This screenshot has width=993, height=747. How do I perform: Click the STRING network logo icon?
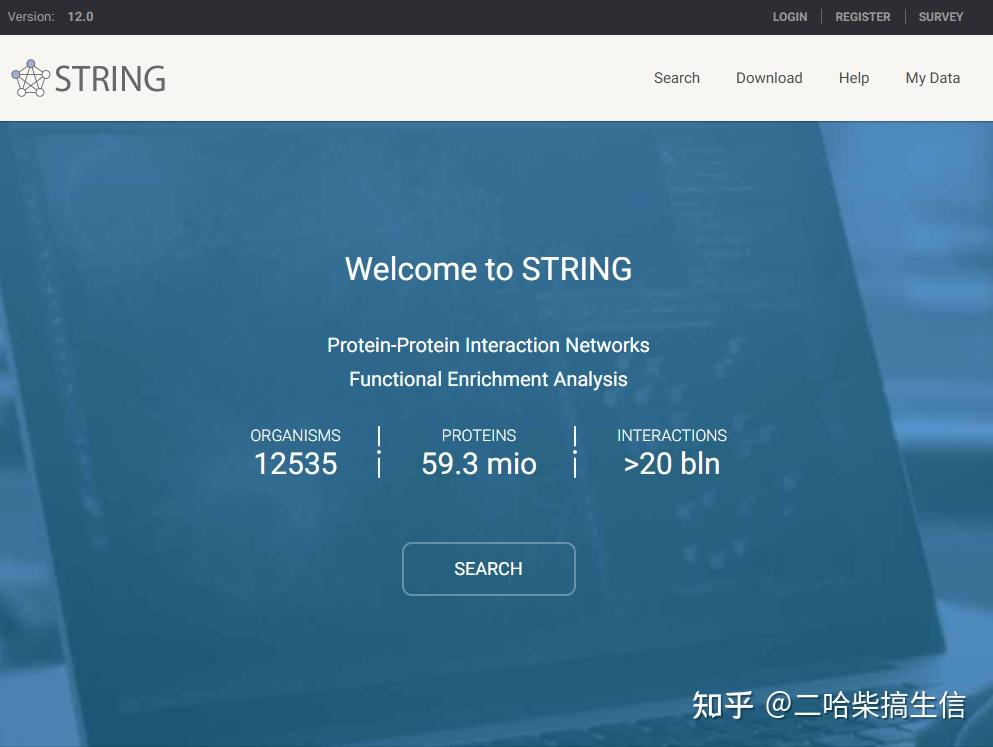click(x=30, y=78)
